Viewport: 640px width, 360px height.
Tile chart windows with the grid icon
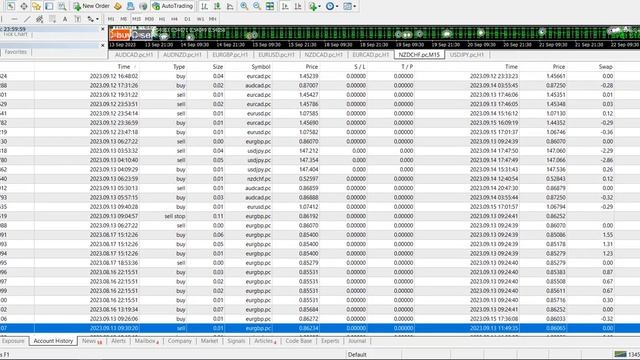point(270,6)
